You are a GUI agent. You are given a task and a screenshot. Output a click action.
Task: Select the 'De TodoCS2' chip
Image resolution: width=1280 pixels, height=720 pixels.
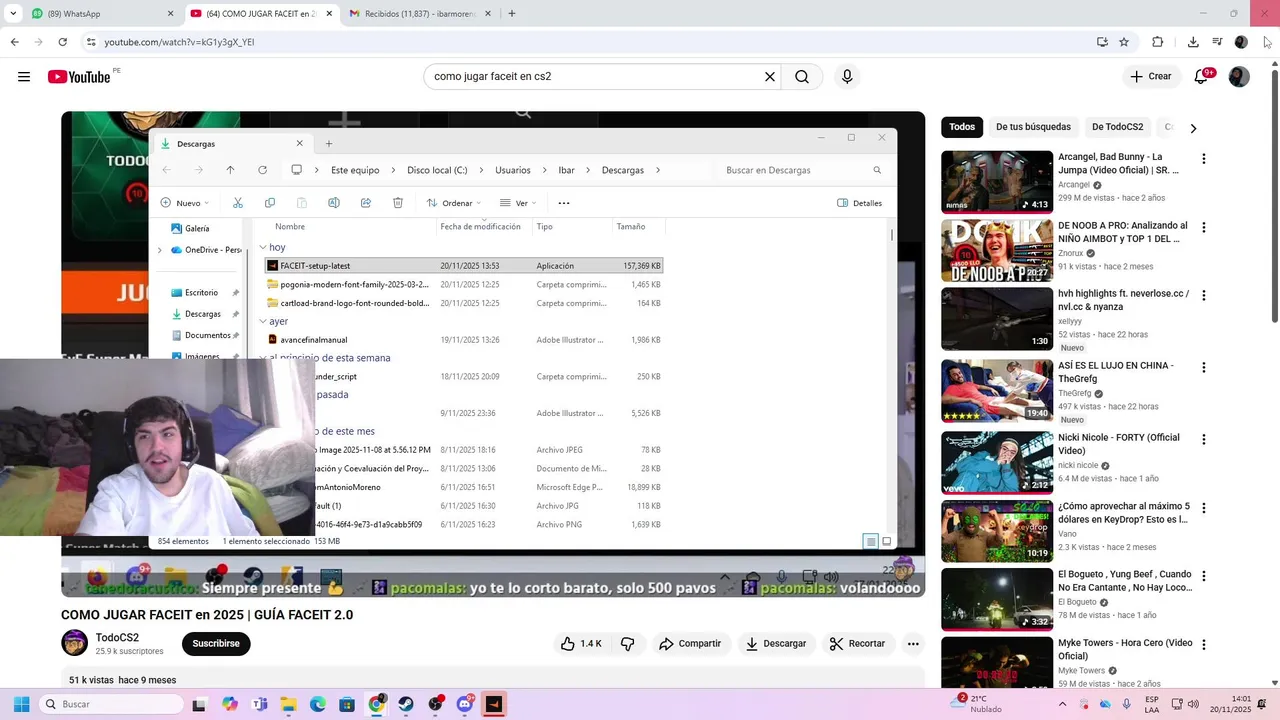(1117, 127)
